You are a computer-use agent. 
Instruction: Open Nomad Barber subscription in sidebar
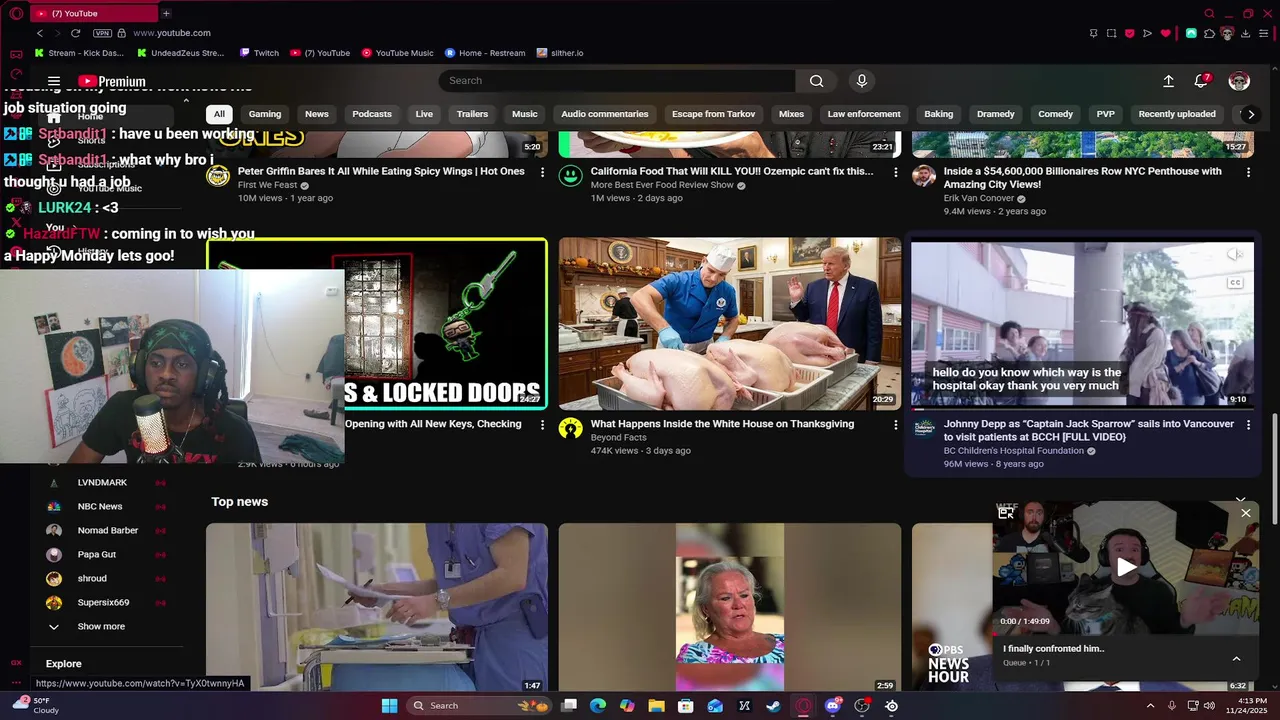(x=108, y=531)
